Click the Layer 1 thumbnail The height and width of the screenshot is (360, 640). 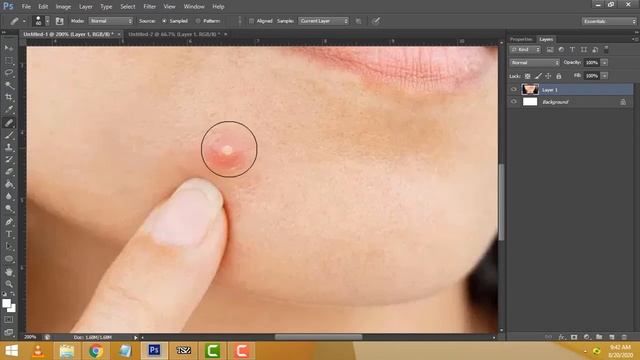point(530,89)
